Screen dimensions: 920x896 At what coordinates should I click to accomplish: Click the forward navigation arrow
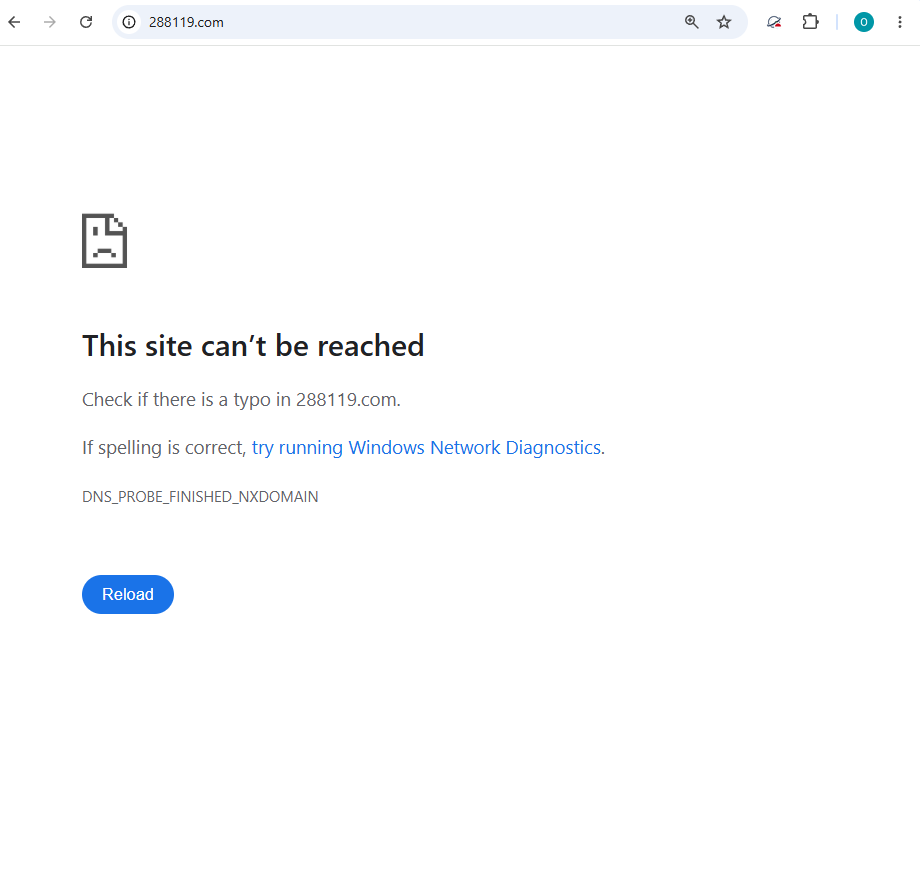tap(50, 22)
